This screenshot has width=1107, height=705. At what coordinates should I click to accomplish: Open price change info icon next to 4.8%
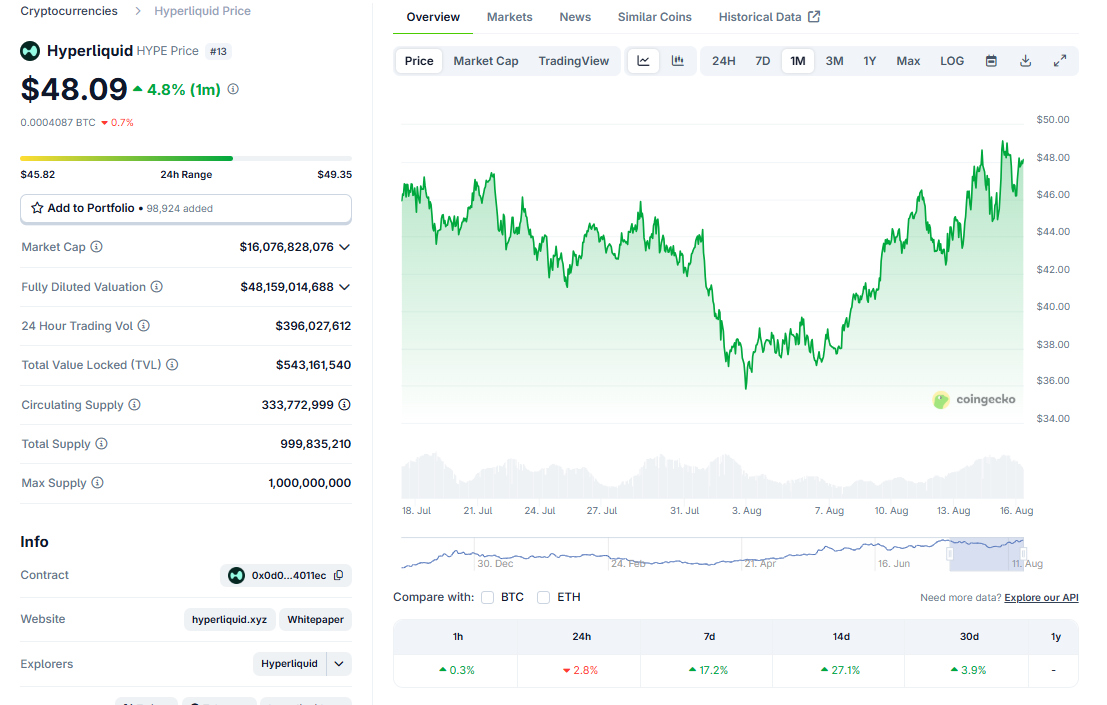[233, 89]
